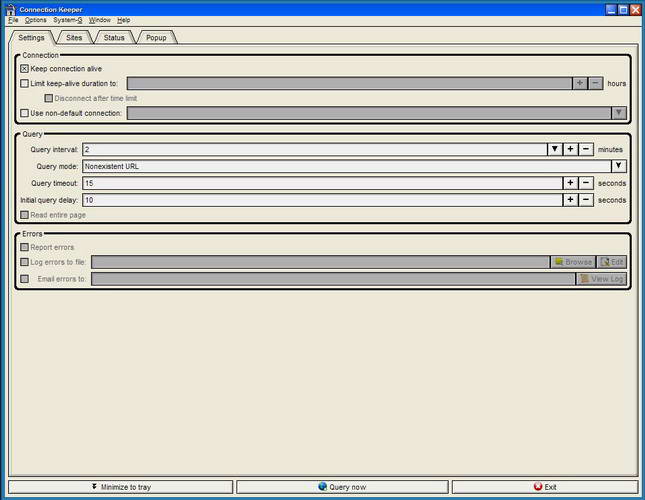Click the red X icon on Exit
Image resolution: width=645 pixels, height=500 pixels.
point(538,486)
